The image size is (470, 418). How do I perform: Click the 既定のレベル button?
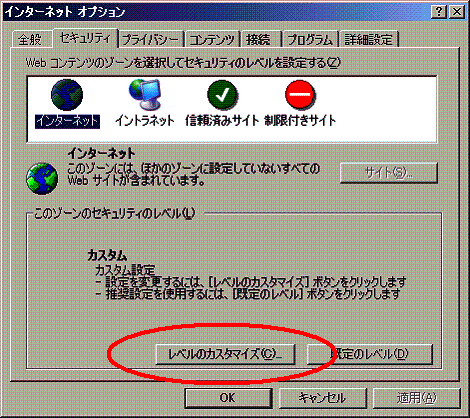[x=369, y=354]
